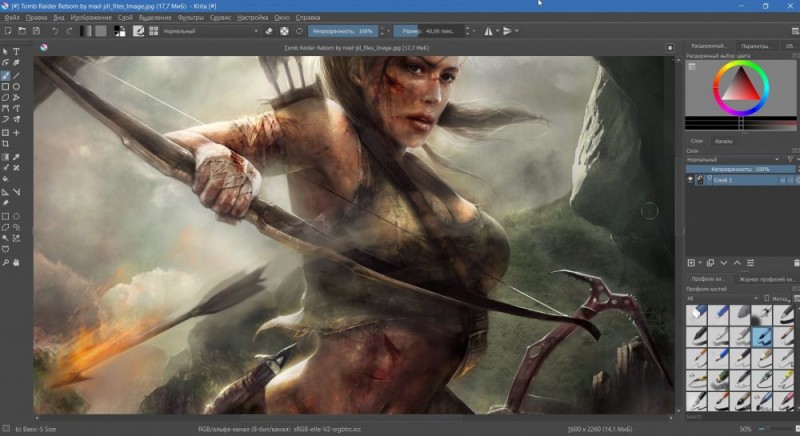Toggle preserve alpha in the toolbar
This screenshot has height=436, width=800.
point(284,31)
